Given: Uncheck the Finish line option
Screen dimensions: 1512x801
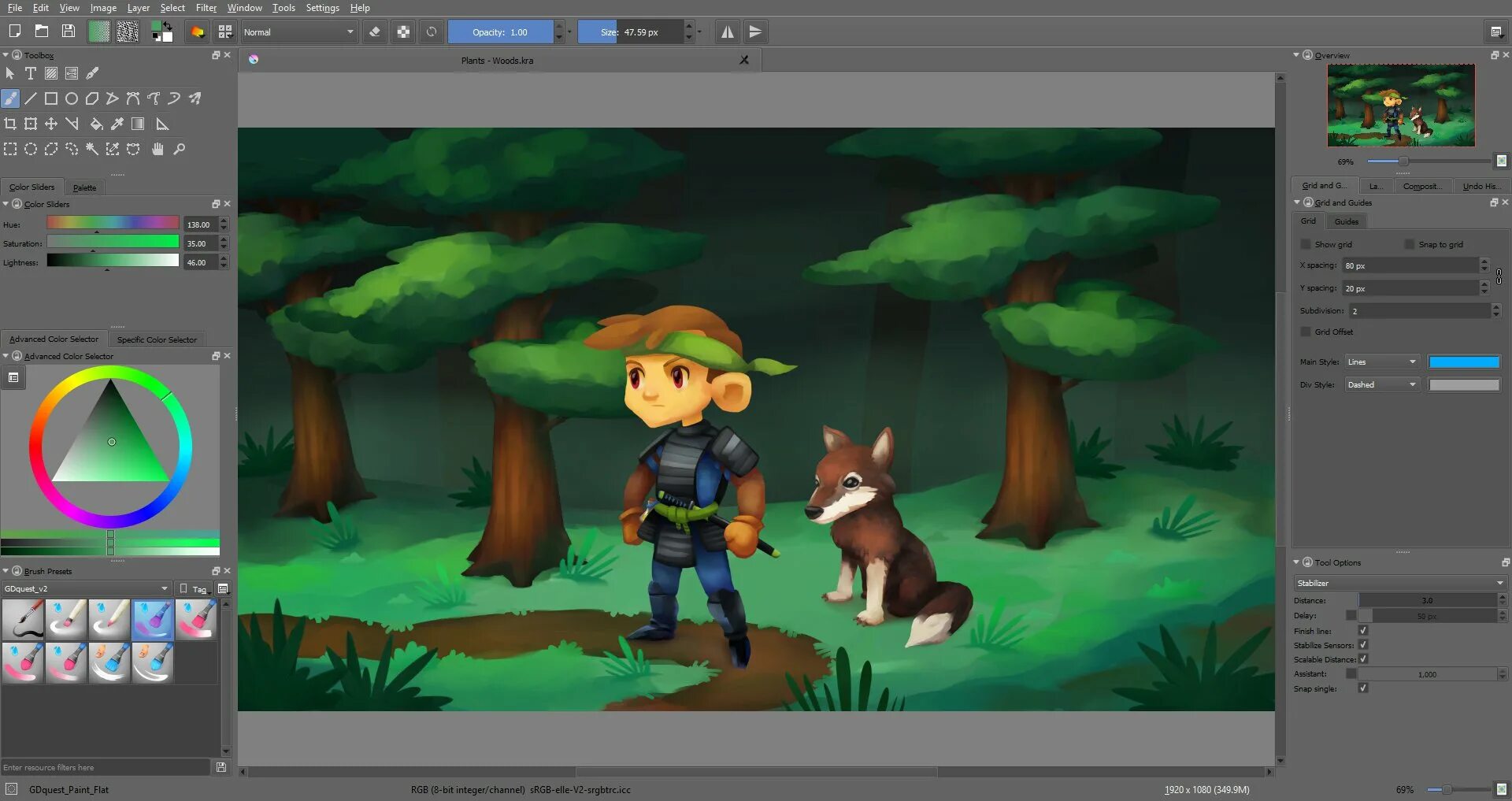Looking at the screenshot, I should click(1363, 631).
